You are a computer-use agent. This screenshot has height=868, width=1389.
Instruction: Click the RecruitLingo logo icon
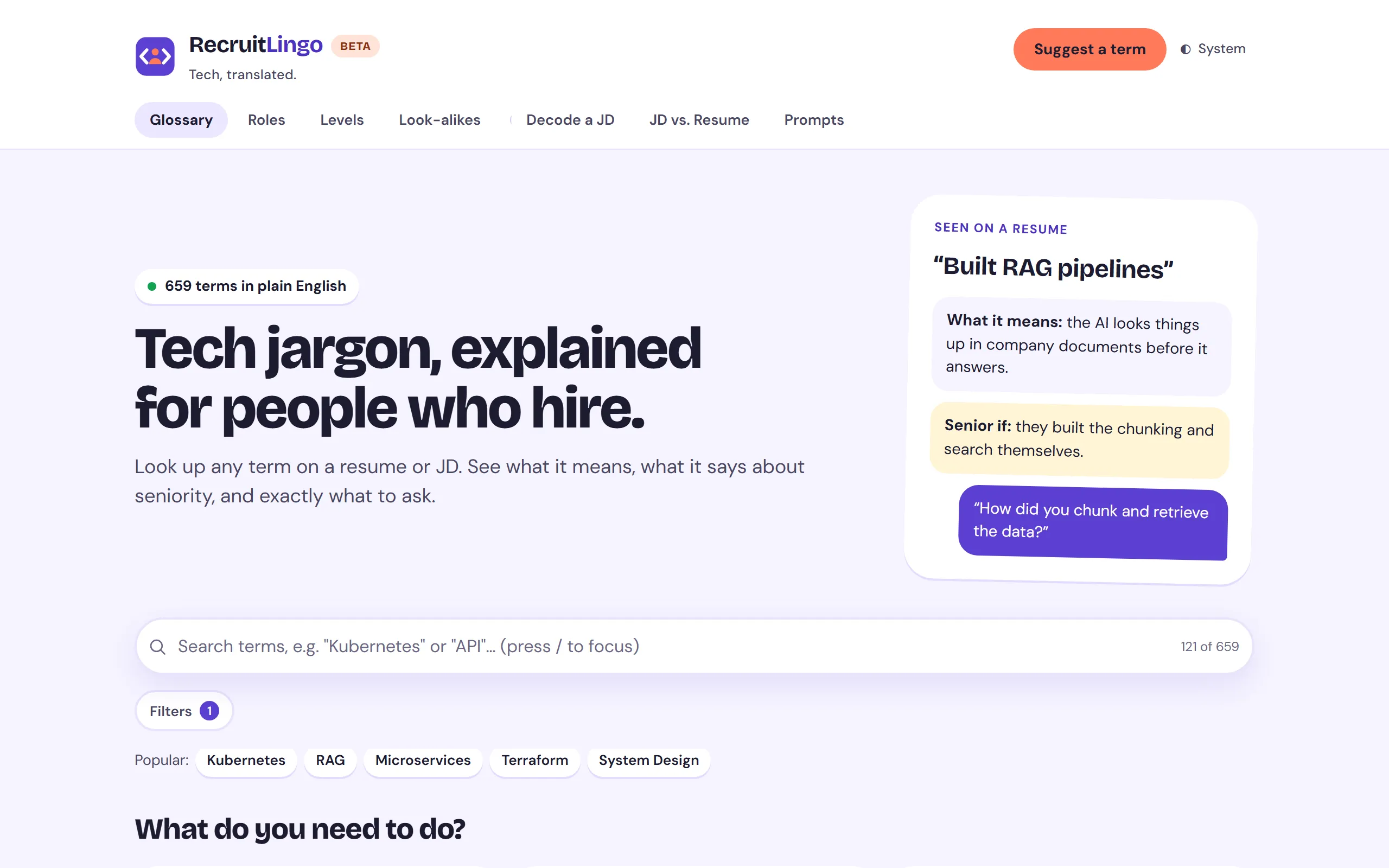tap(155, 56)
